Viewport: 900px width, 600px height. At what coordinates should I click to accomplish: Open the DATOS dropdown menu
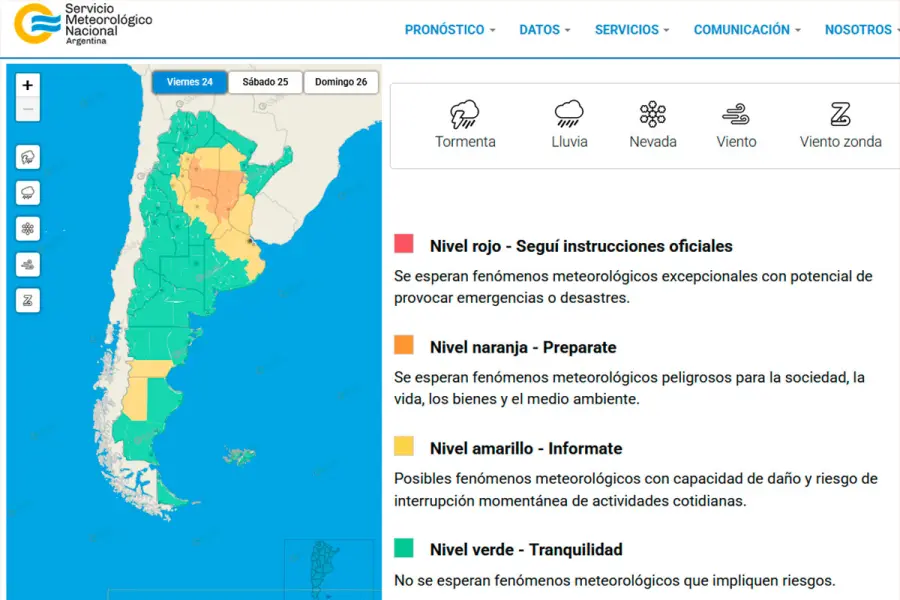click(x=545, y=30)
